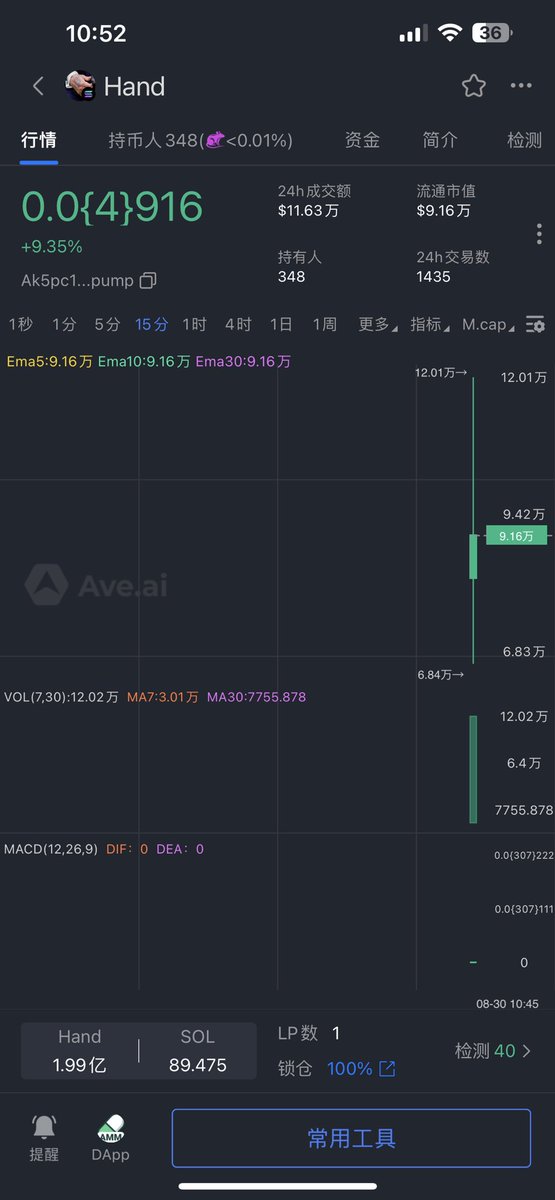Tap the green candlestick on the chart

tap(473, 556)
